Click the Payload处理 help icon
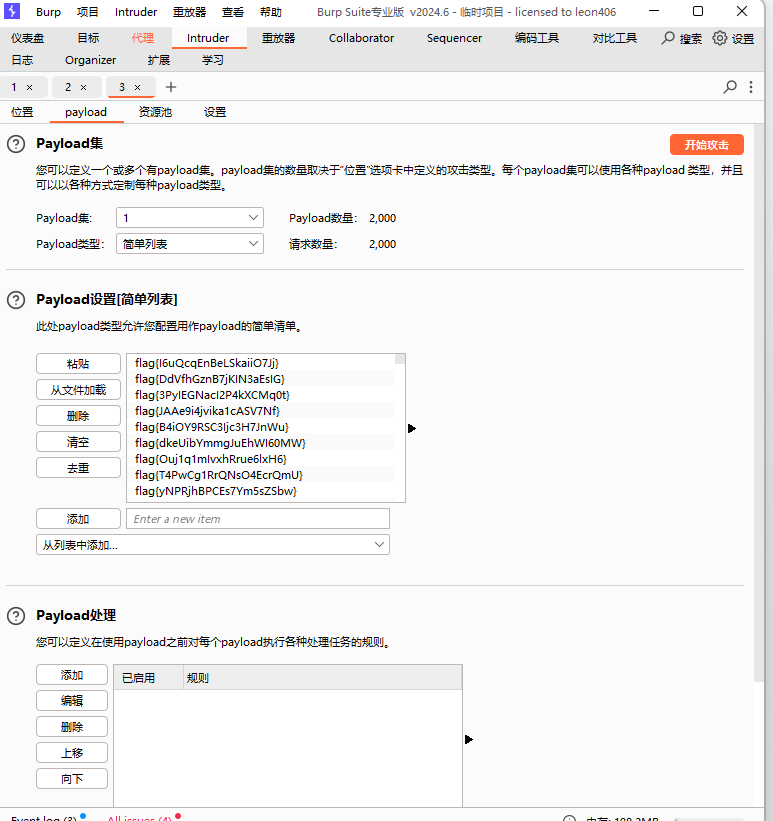This screenshot has height=821, width=773. 16,616
